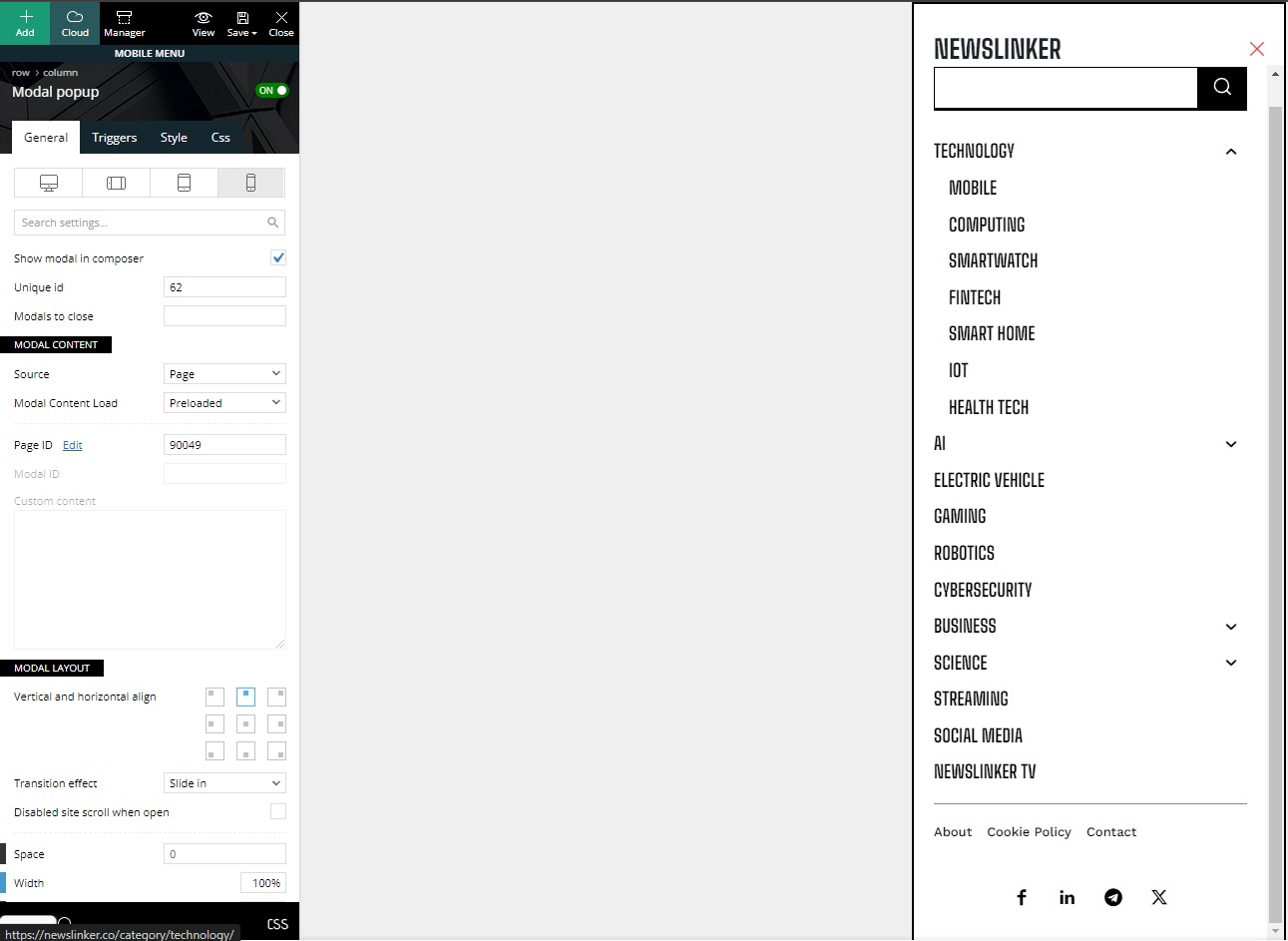Select center modal alignment
The width and height of the screenshot is (1288, 941).
[x=245, y=723]
